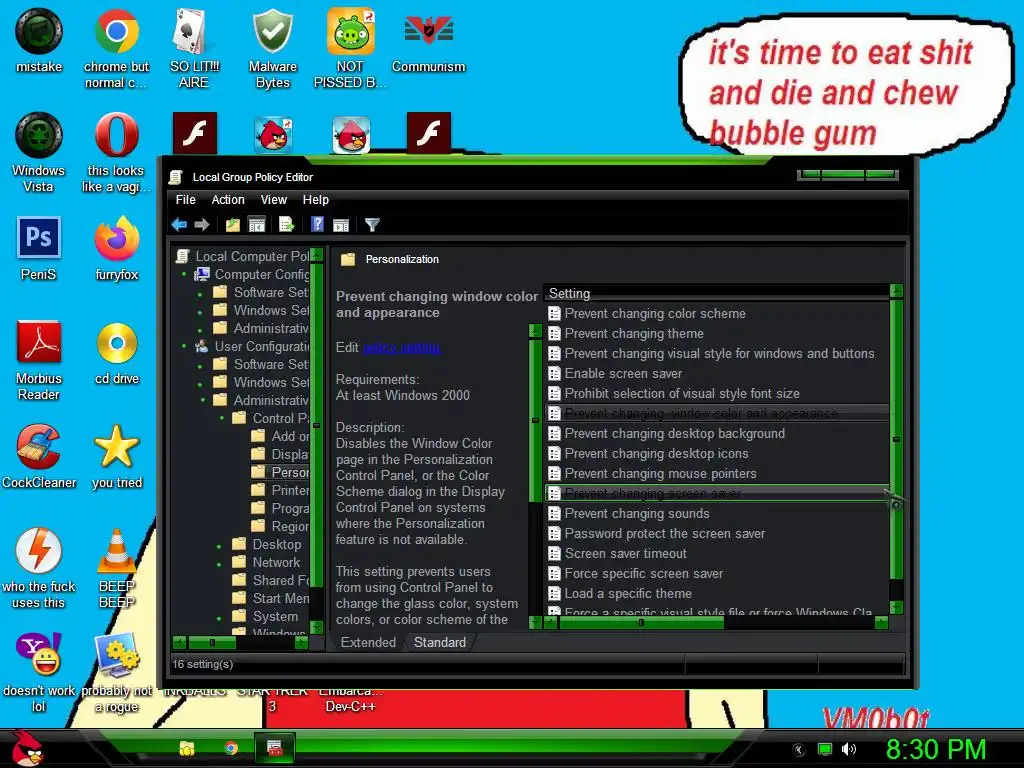
Task: Open the Help toolbar icon
Action: tap(317, 225)
